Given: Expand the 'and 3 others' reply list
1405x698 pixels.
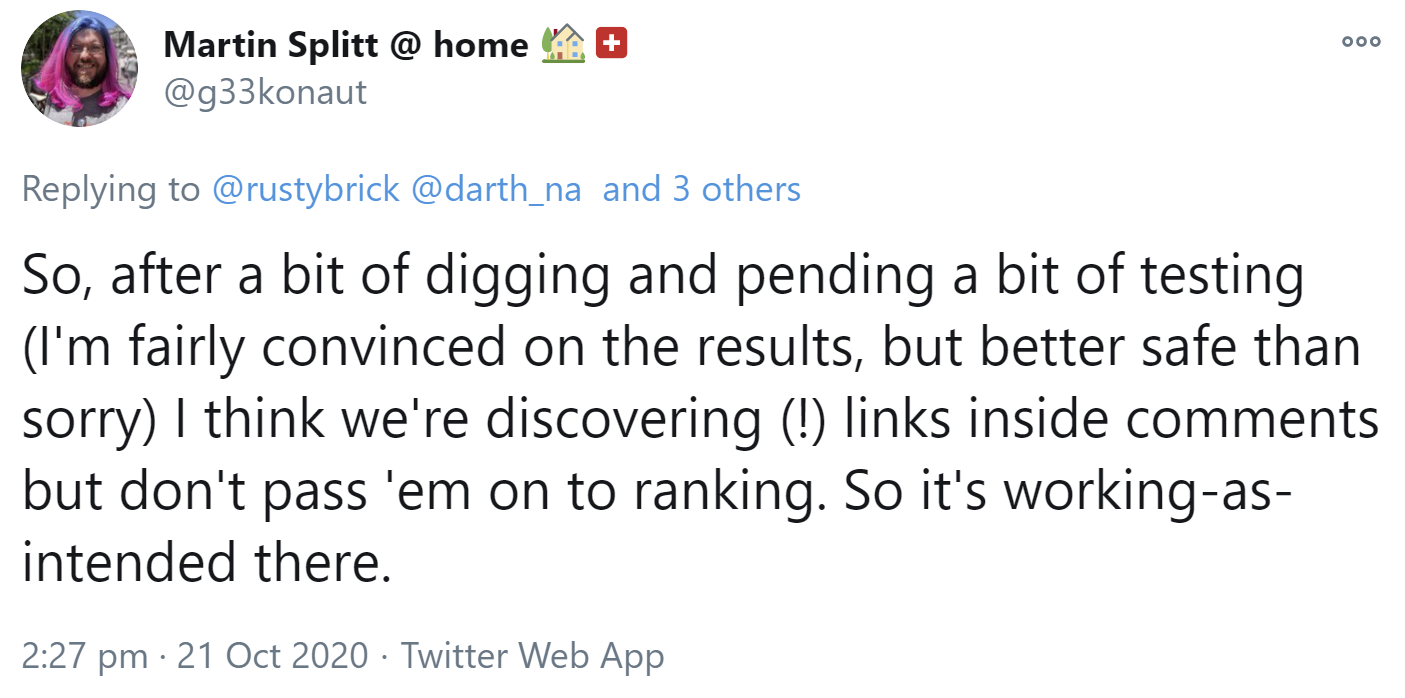Looking at the screenshot, I should (x=699, y=189).
